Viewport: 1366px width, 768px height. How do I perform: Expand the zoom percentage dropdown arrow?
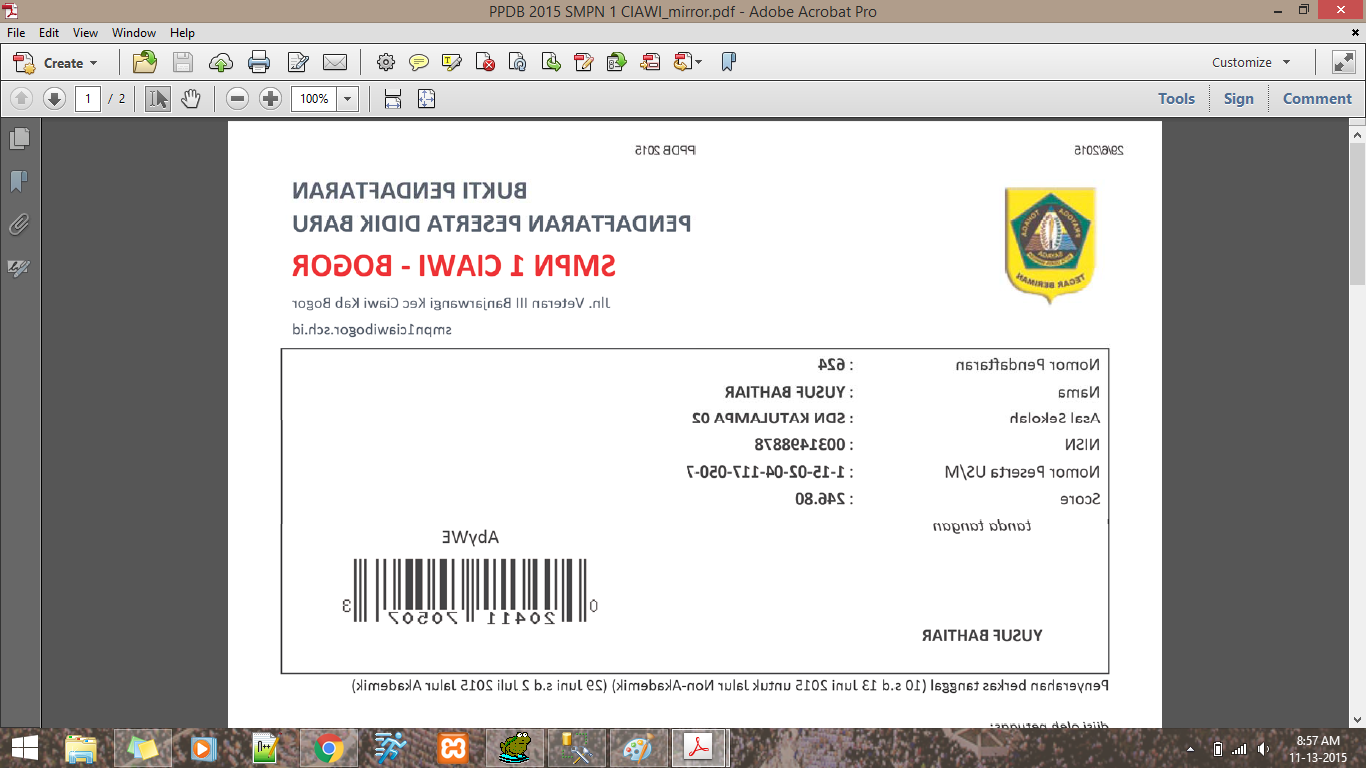(x=348, y=99)
